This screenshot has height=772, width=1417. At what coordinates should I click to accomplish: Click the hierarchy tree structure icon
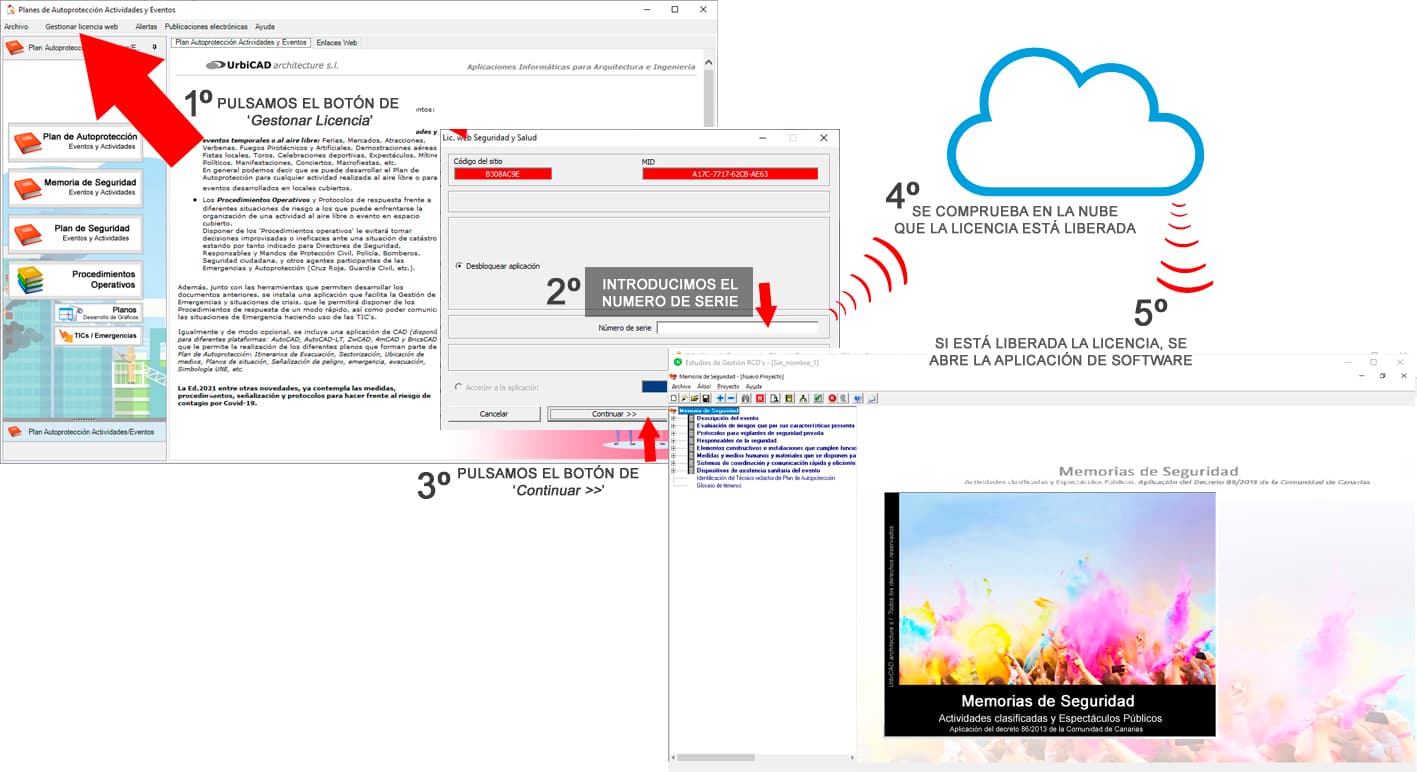803,398
